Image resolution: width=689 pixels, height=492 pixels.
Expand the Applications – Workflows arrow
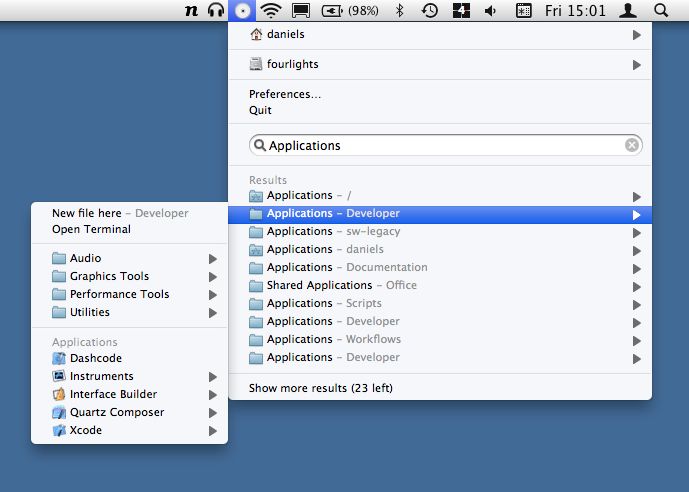(x=636, y=341)
